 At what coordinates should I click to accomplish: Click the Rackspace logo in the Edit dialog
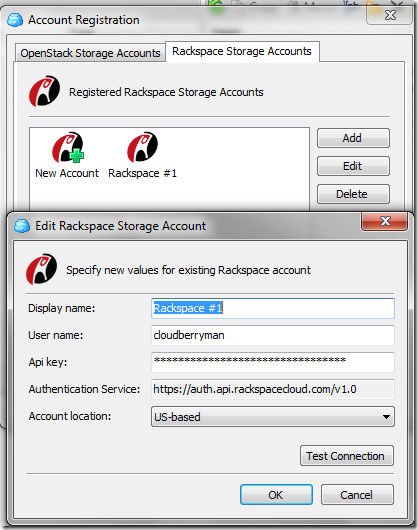(42, 269)
